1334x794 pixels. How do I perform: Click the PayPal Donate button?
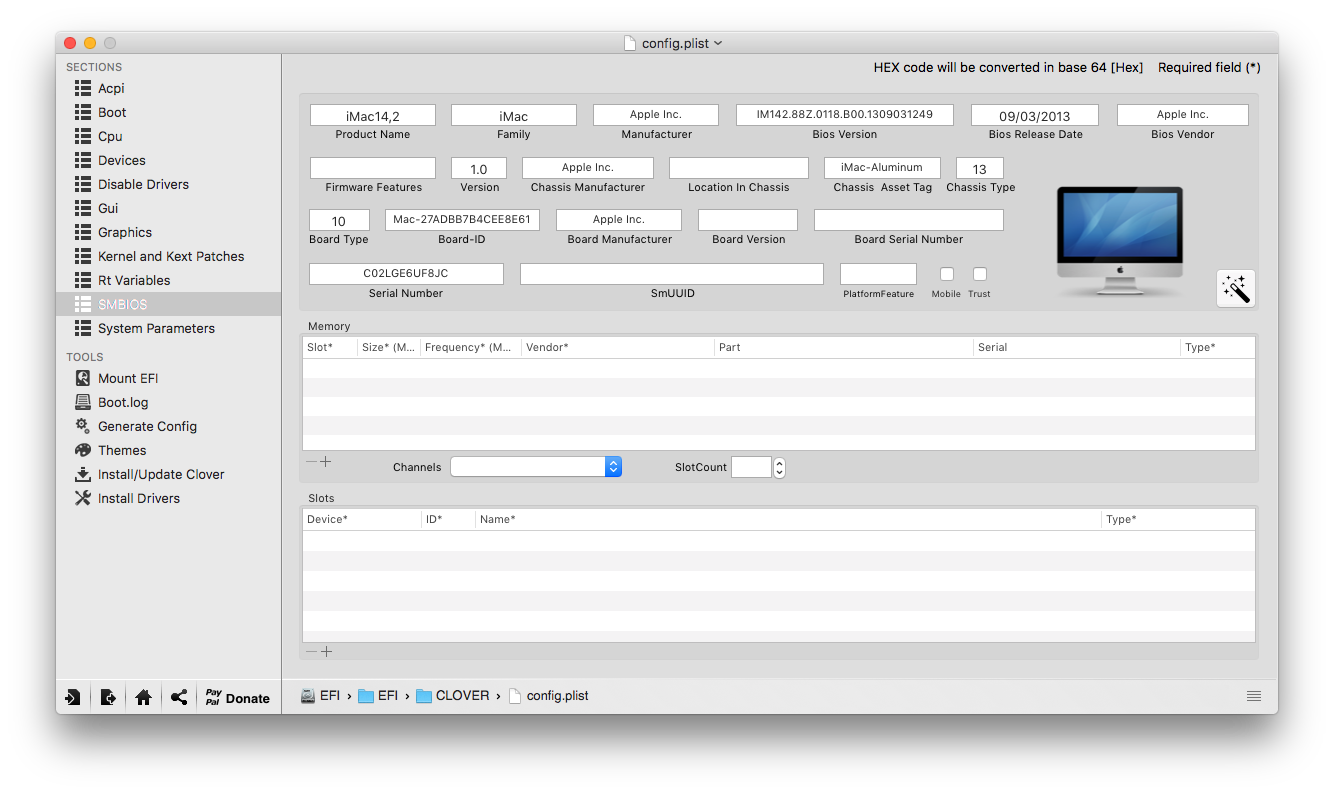(x=237, y=698)
